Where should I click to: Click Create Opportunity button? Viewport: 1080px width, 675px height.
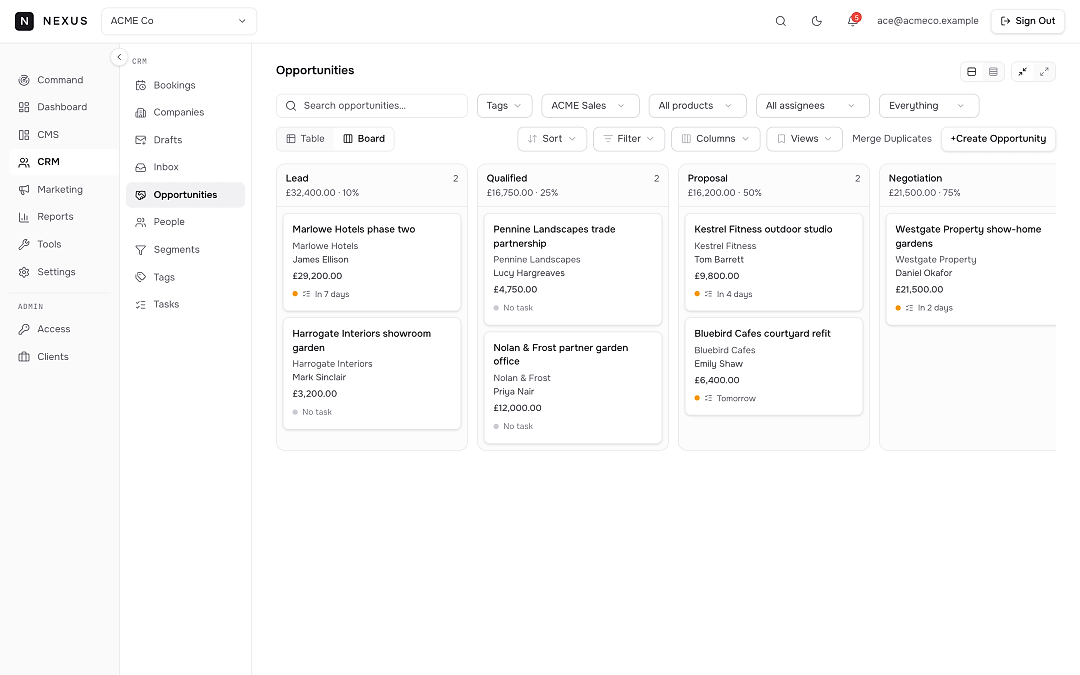click(998, 138)
